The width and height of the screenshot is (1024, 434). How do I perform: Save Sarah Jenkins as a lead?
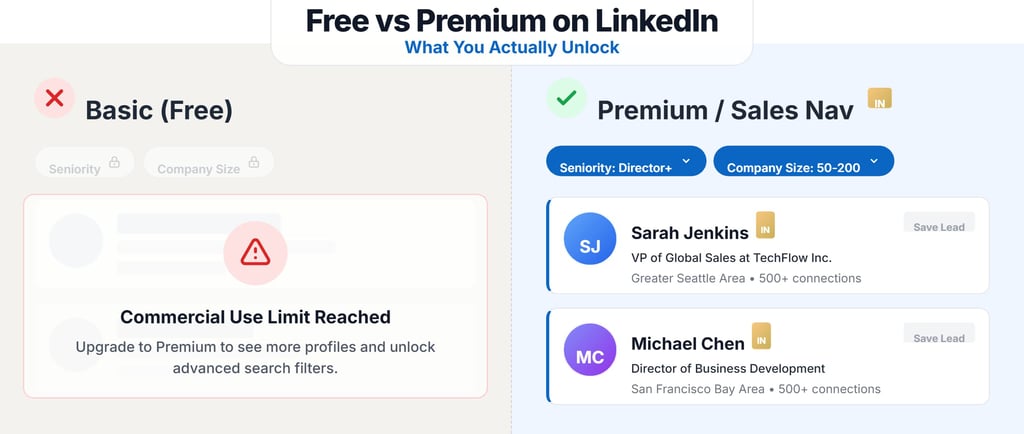click(939, 223)
